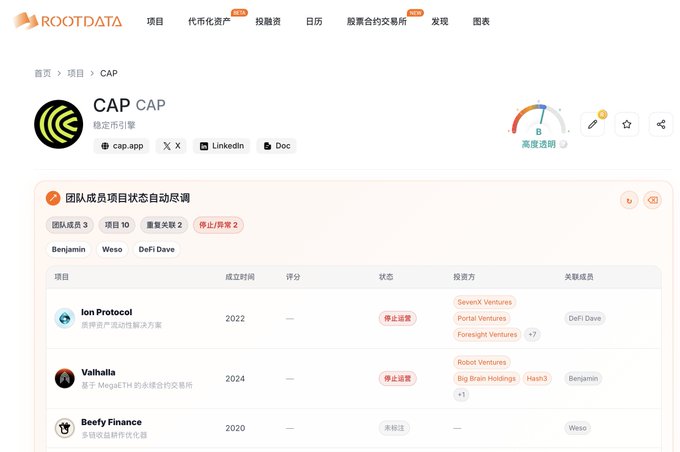Click the Benjamin tag in Valhalla row
This screenshot has height=452, width=680.
tap(583, 378)
